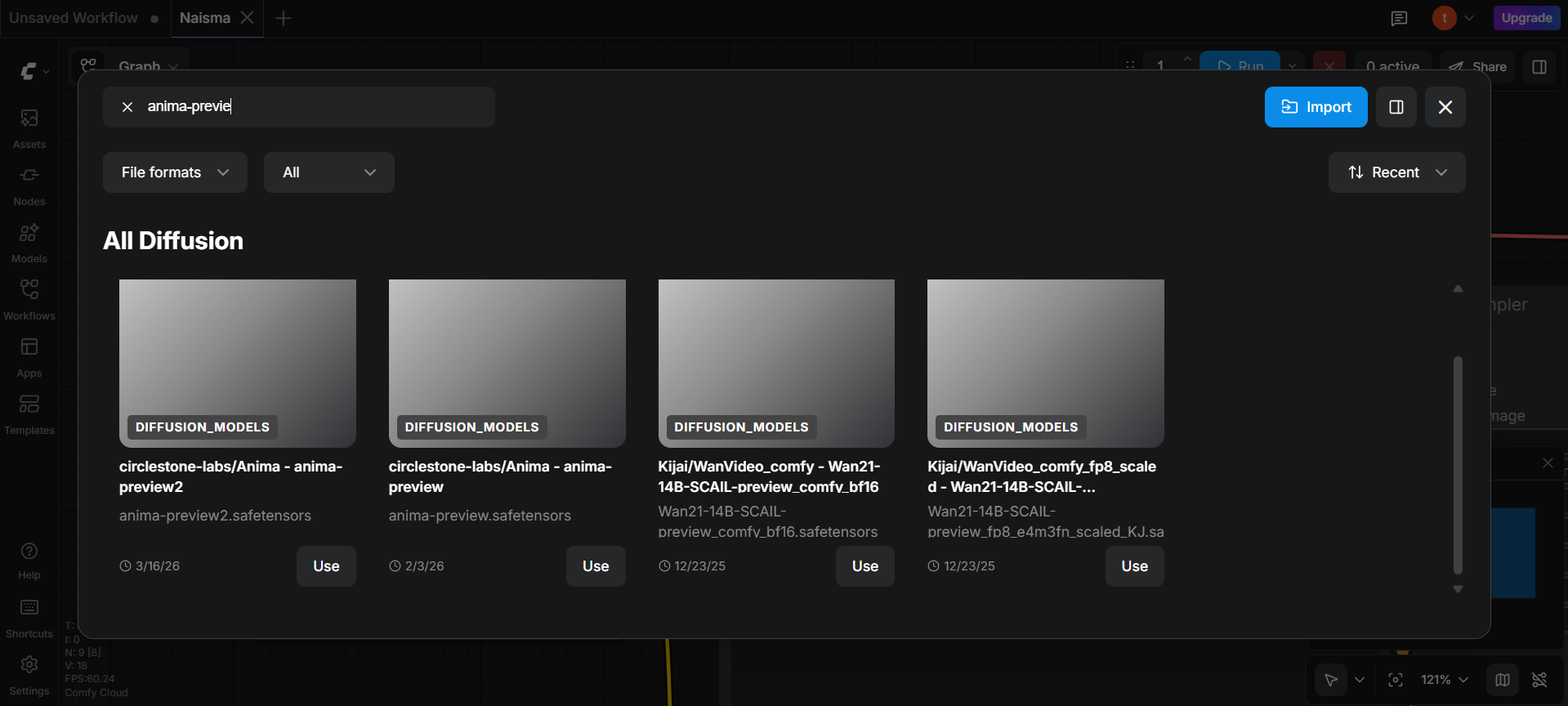Select the Kijai WanVideo_comfy bf16 thumbnail
Screen dimensions: 1568x706
(x=776, y=364)
